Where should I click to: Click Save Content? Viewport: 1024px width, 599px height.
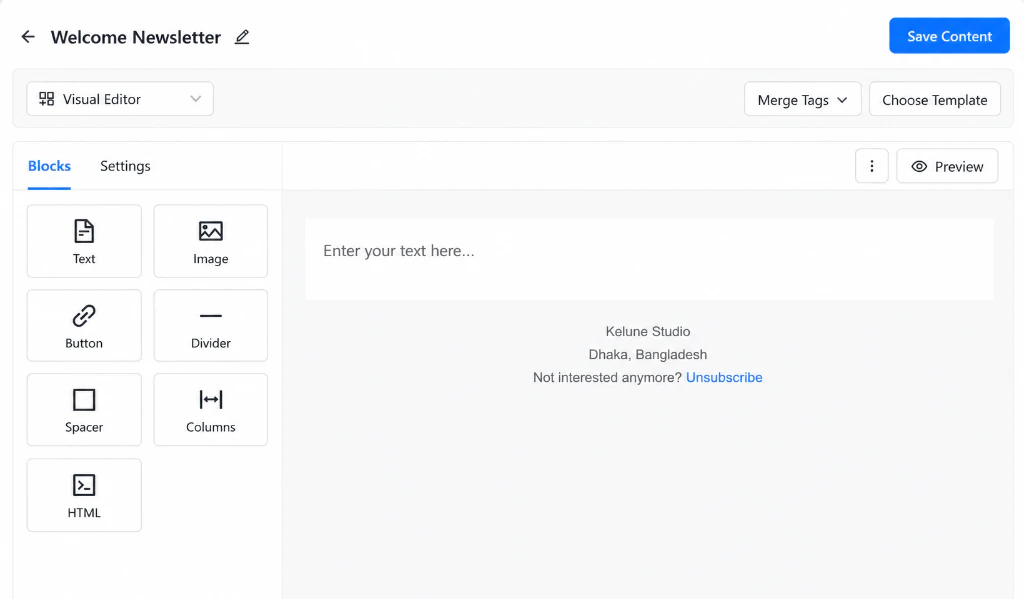[949, 36]
